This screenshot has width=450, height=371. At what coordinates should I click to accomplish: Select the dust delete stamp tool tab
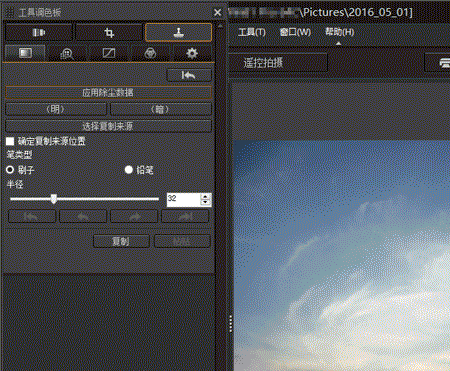point(179,32)
